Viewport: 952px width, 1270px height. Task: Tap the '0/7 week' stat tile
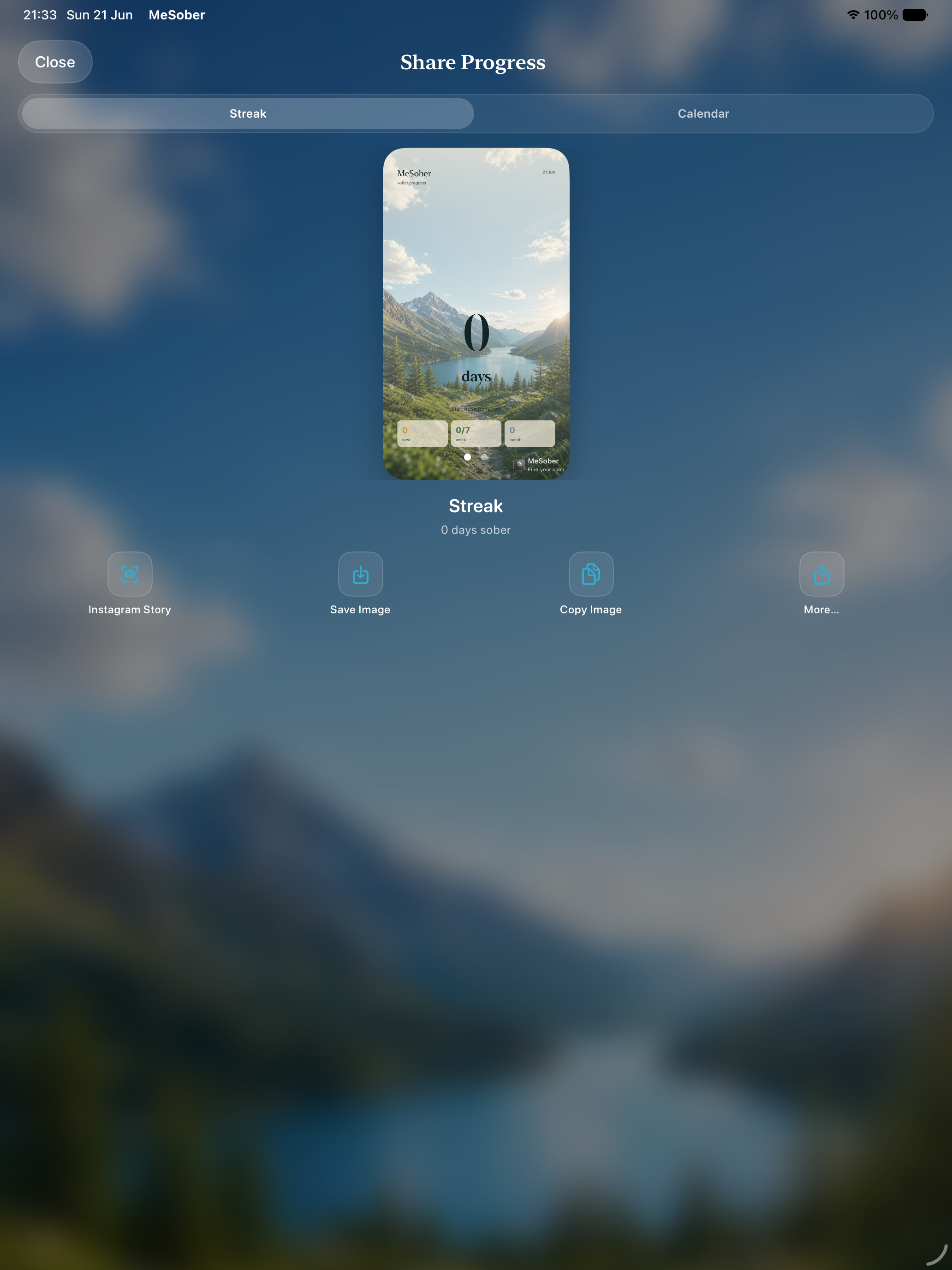[476, 433]
